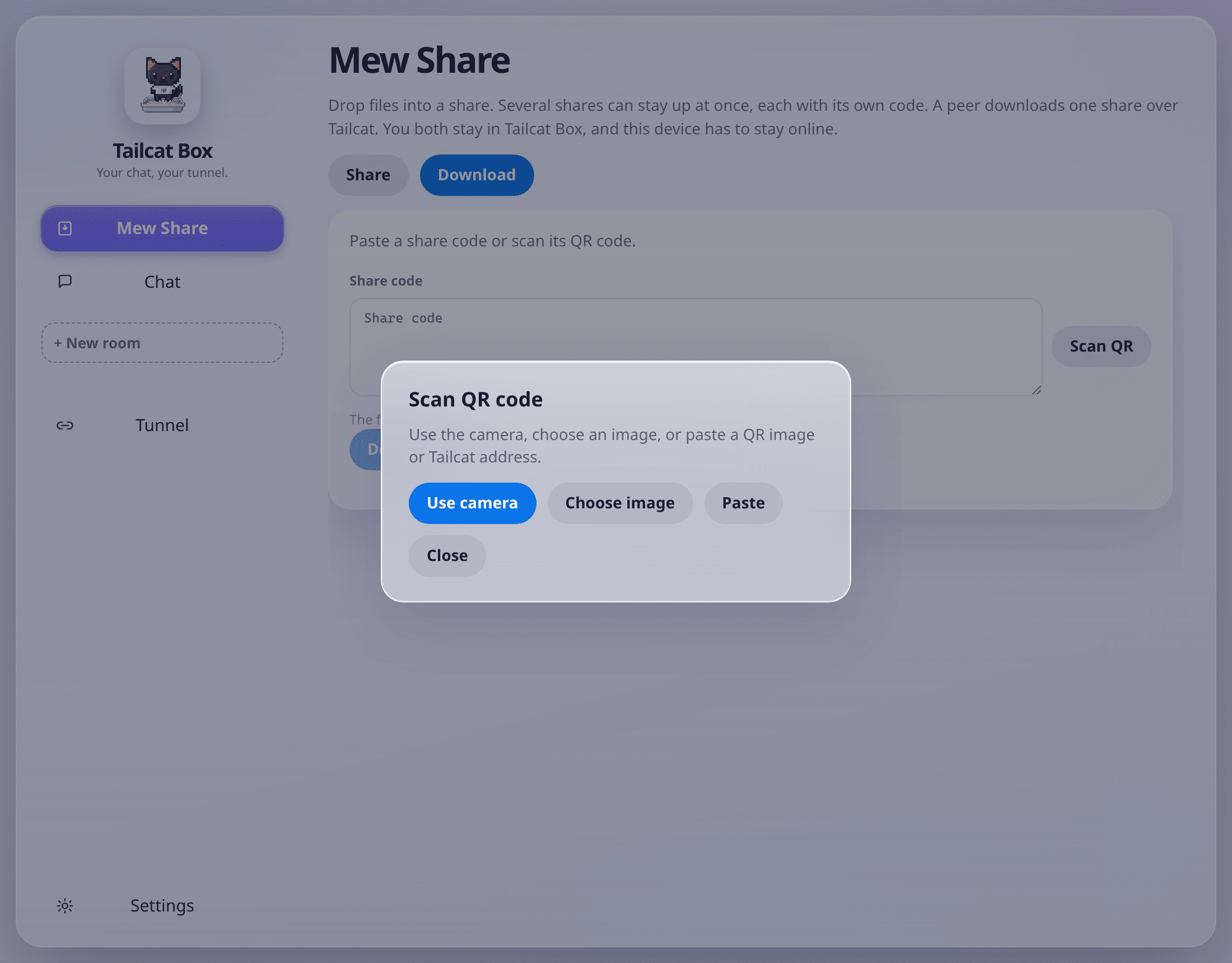The width and height of the screenshot is (1232, 963).
Task: Switch to the Download tab
Action: [x=477, y=175]
